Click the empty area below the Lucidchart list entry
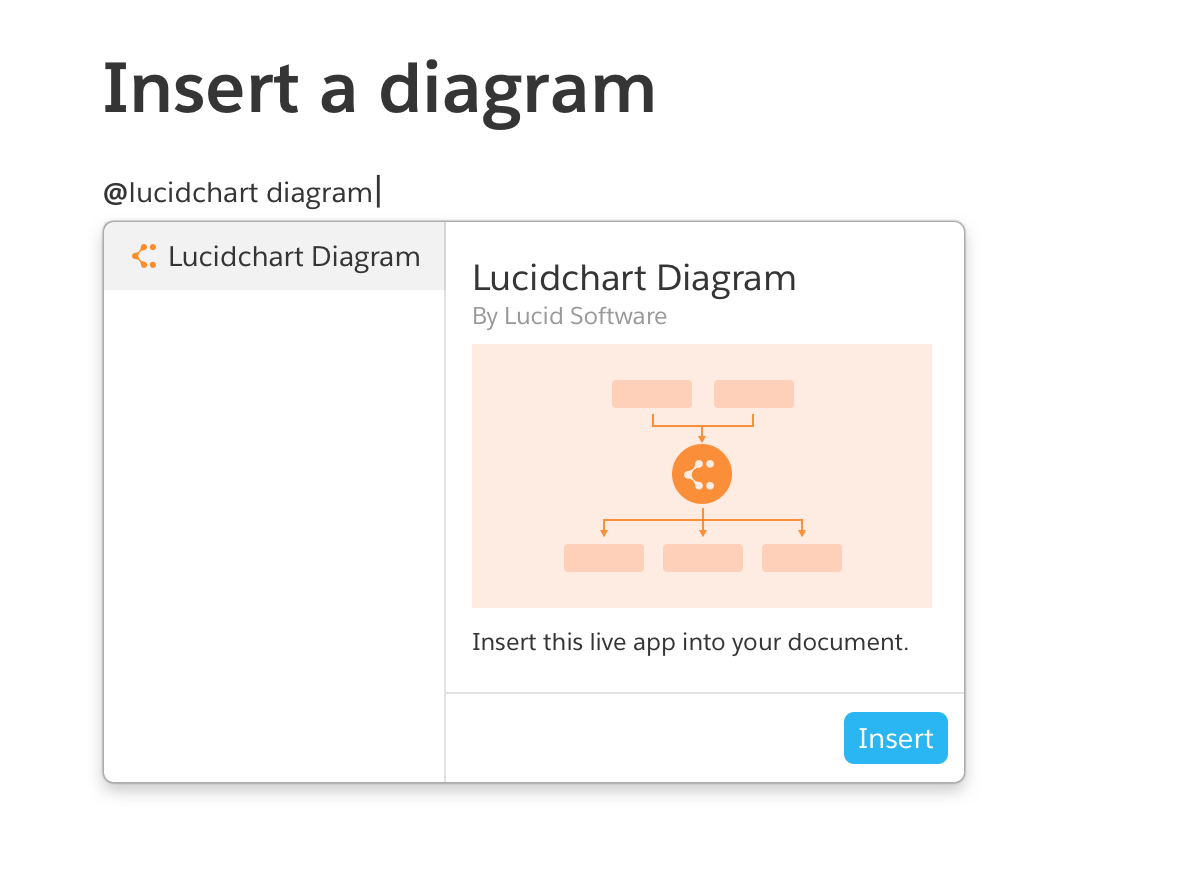Image resolution: width=1178 pixels, height=874 pixels. [x=274, y=530]
